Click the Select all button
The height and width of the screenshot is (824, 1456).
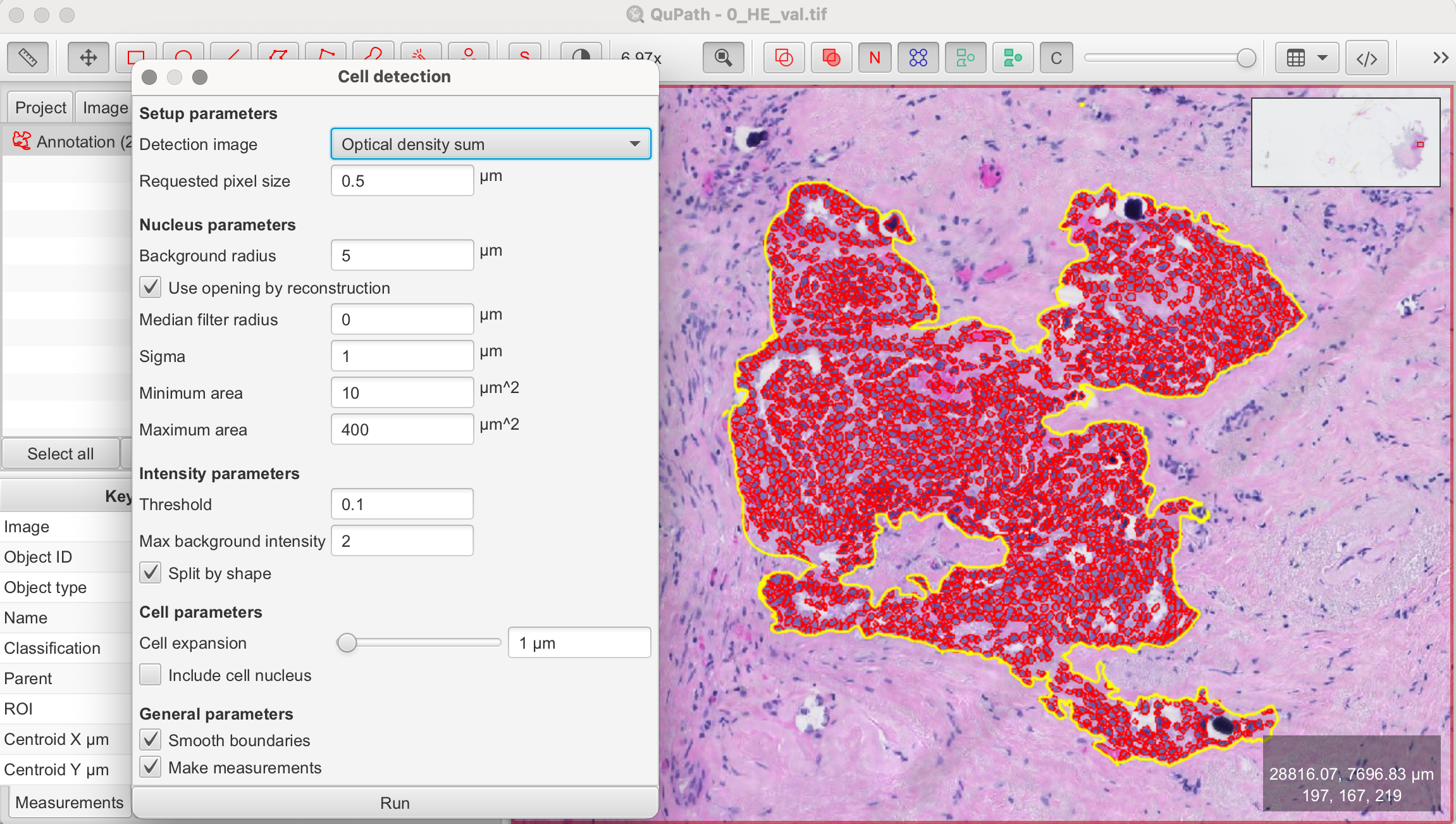click(x=60, y=453)
